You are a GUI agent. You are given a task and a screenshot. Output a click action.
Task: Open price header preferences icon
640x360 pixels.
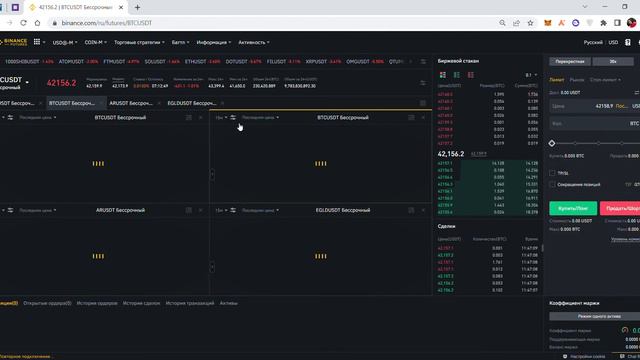423,83
